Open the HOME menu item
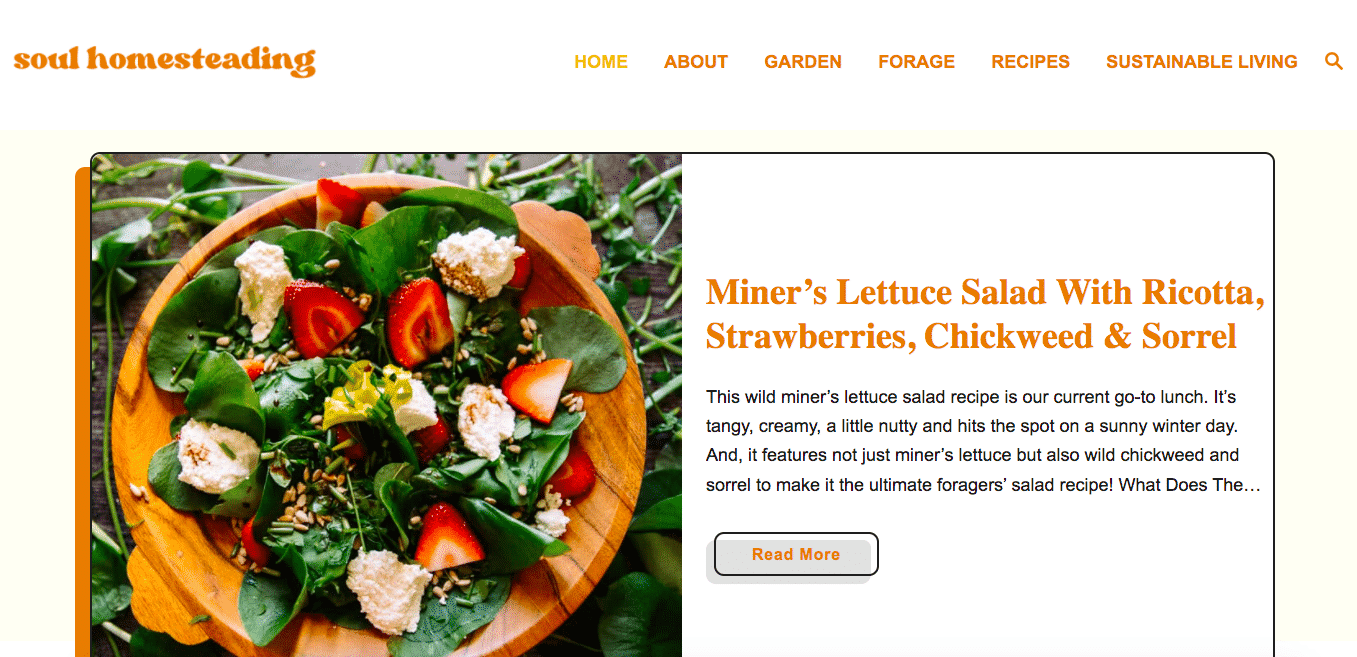 [x=601, y=62]
